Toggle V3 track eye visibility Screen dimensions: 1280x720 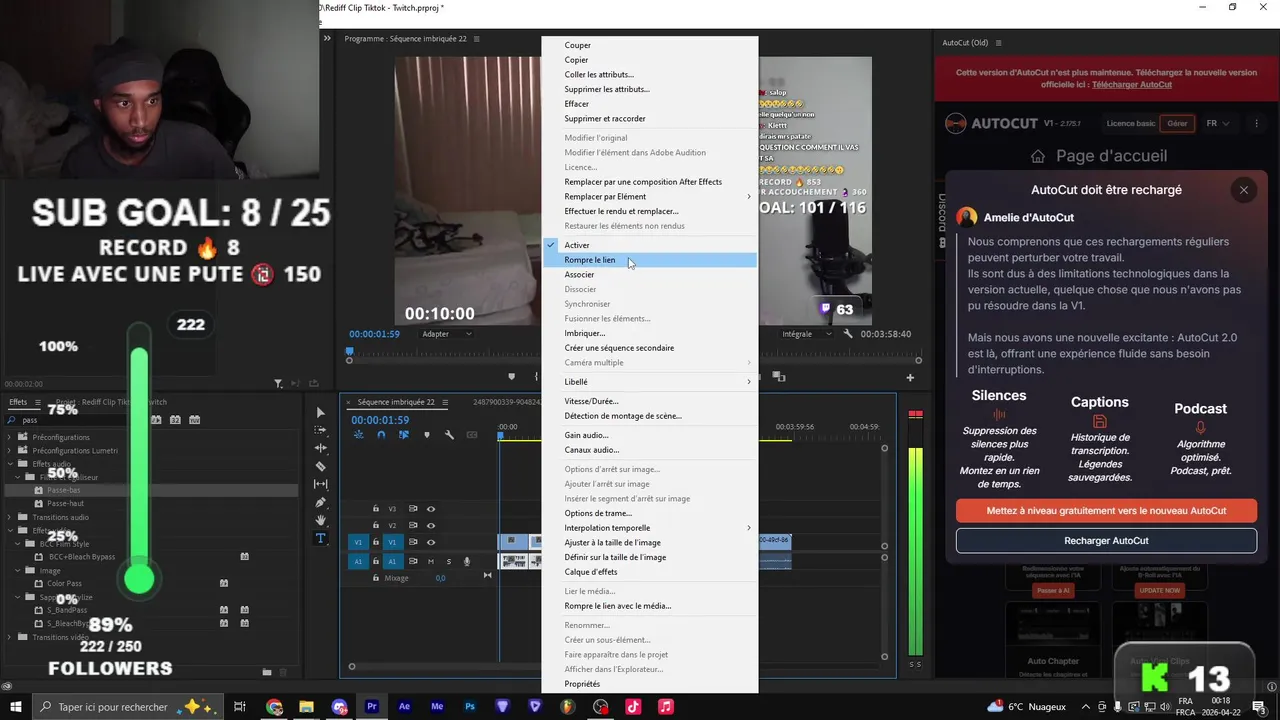pyautogui.click(x=431, y=509)
